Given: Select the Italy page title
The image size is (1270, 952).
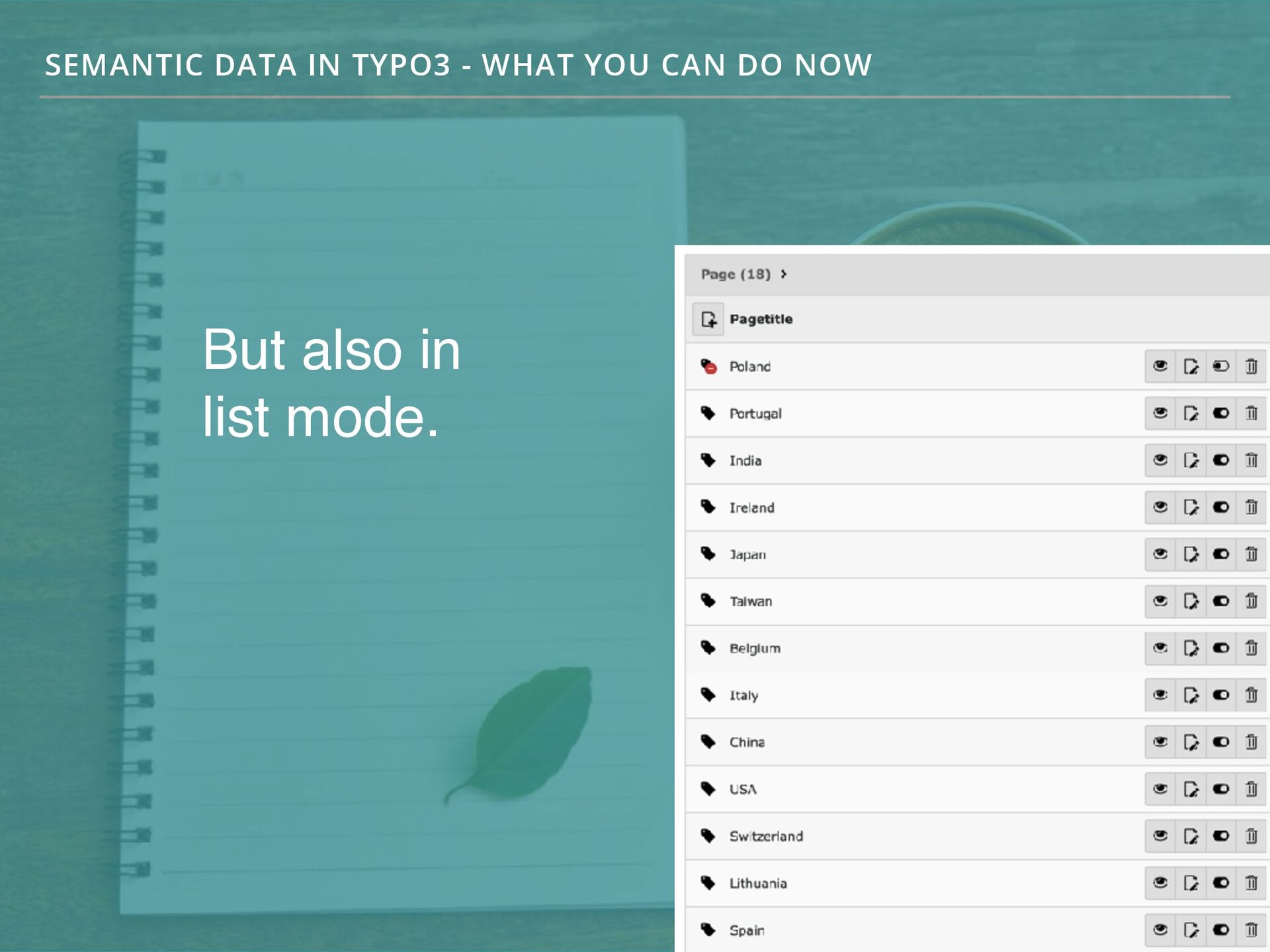Looking at the screenshot, I should pyautogui.click(x=744, y=695).
